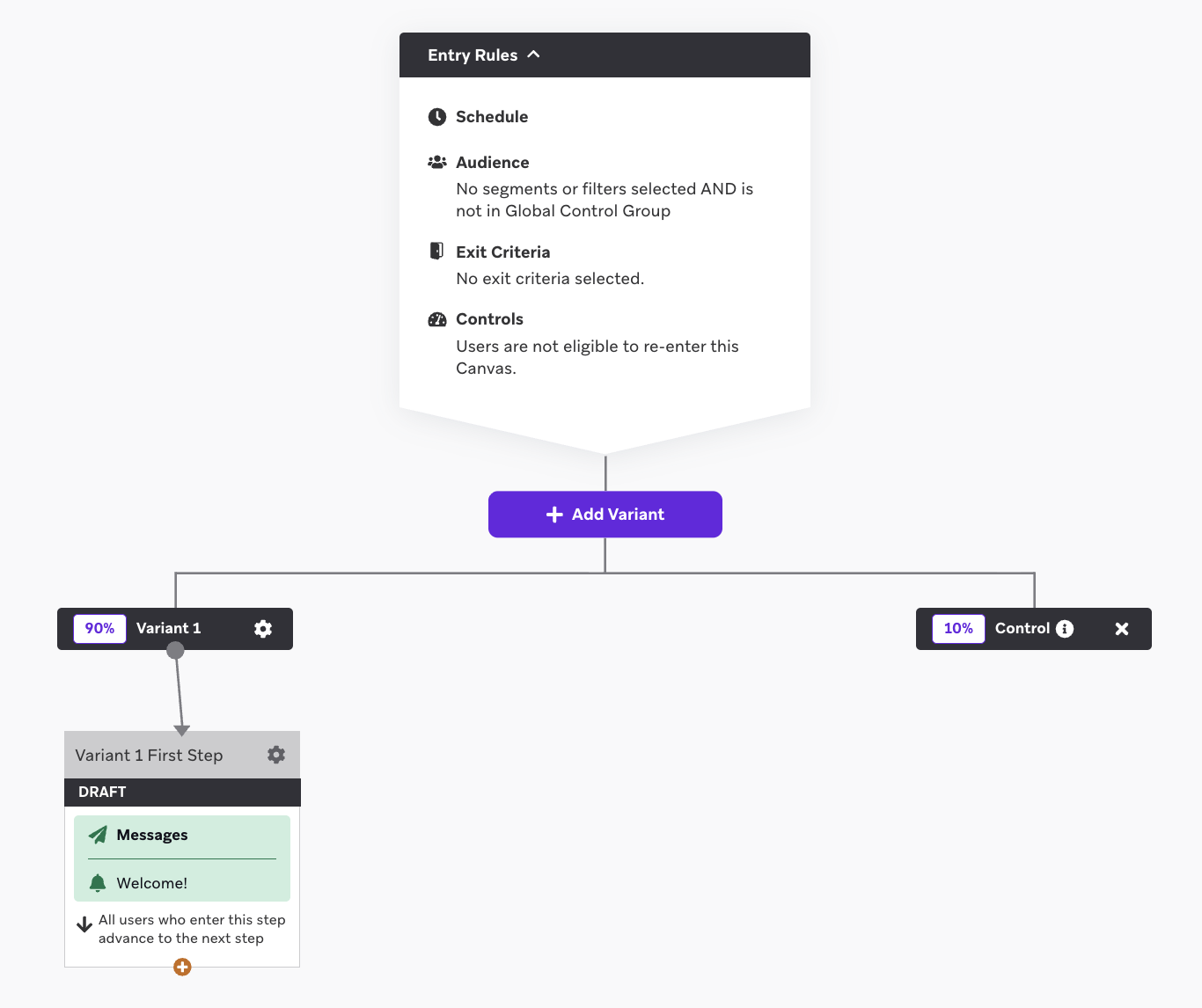The width and height of the screenshot is (1202, 1008).
Task: Open the Audience section
Action: click(x=493, y=163)
